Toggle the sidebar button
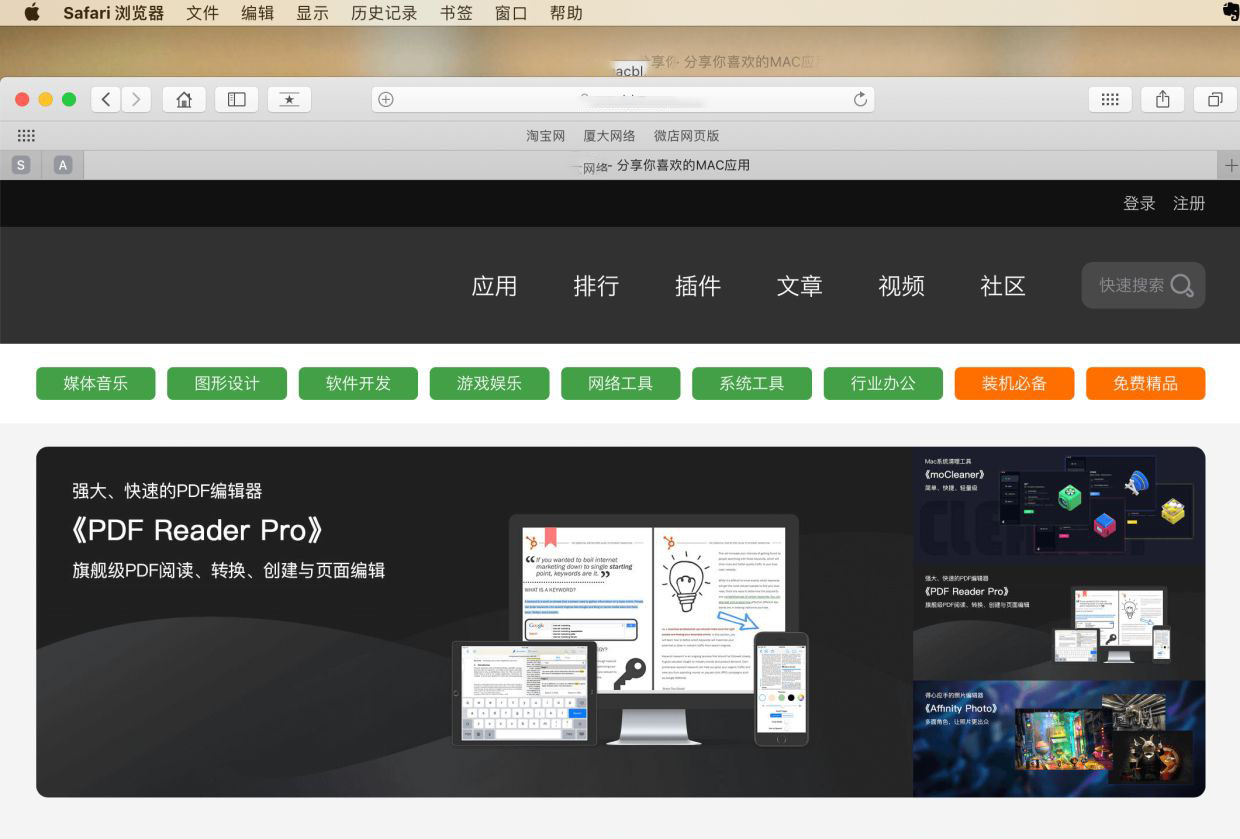1240x839 pixels. click(x=236, y=99)
